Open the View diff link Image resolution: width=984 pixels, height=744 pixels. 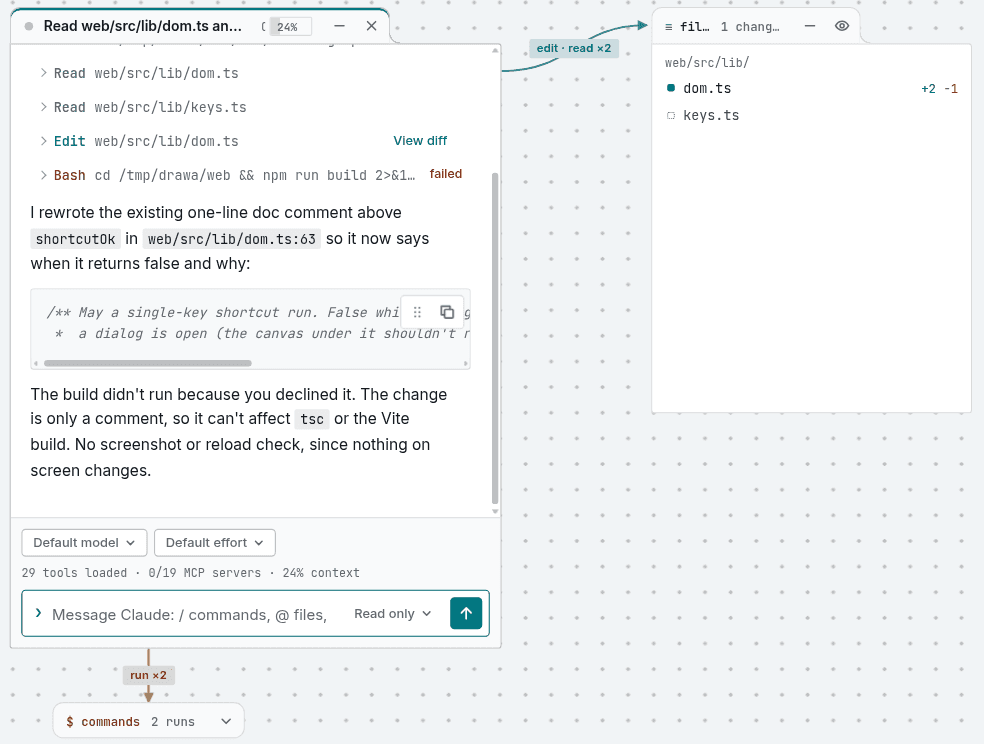click(420, 141)
